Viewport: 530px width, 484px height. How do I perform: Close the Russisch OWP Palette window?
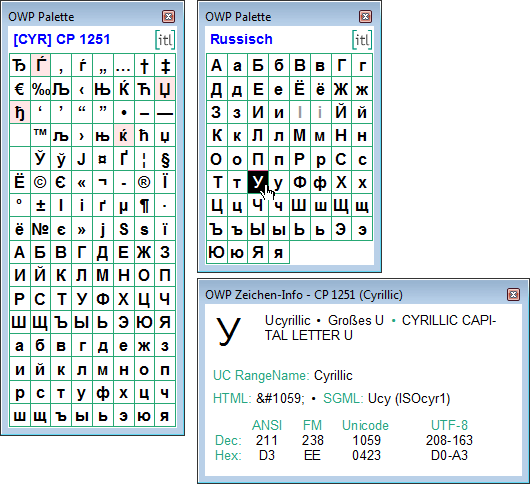coord(365,17)
